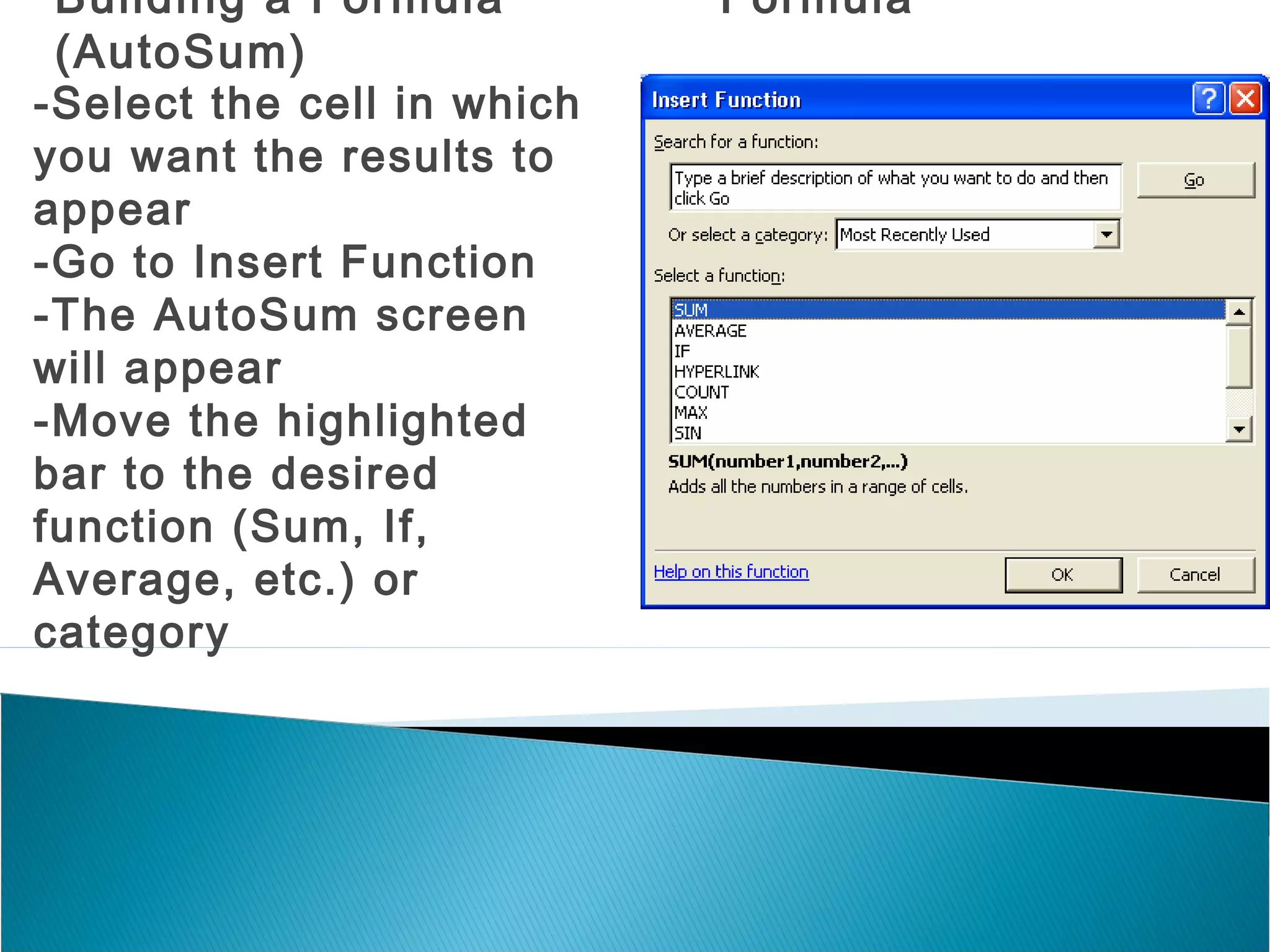Open the Help on this function link

tap(731, 571)
